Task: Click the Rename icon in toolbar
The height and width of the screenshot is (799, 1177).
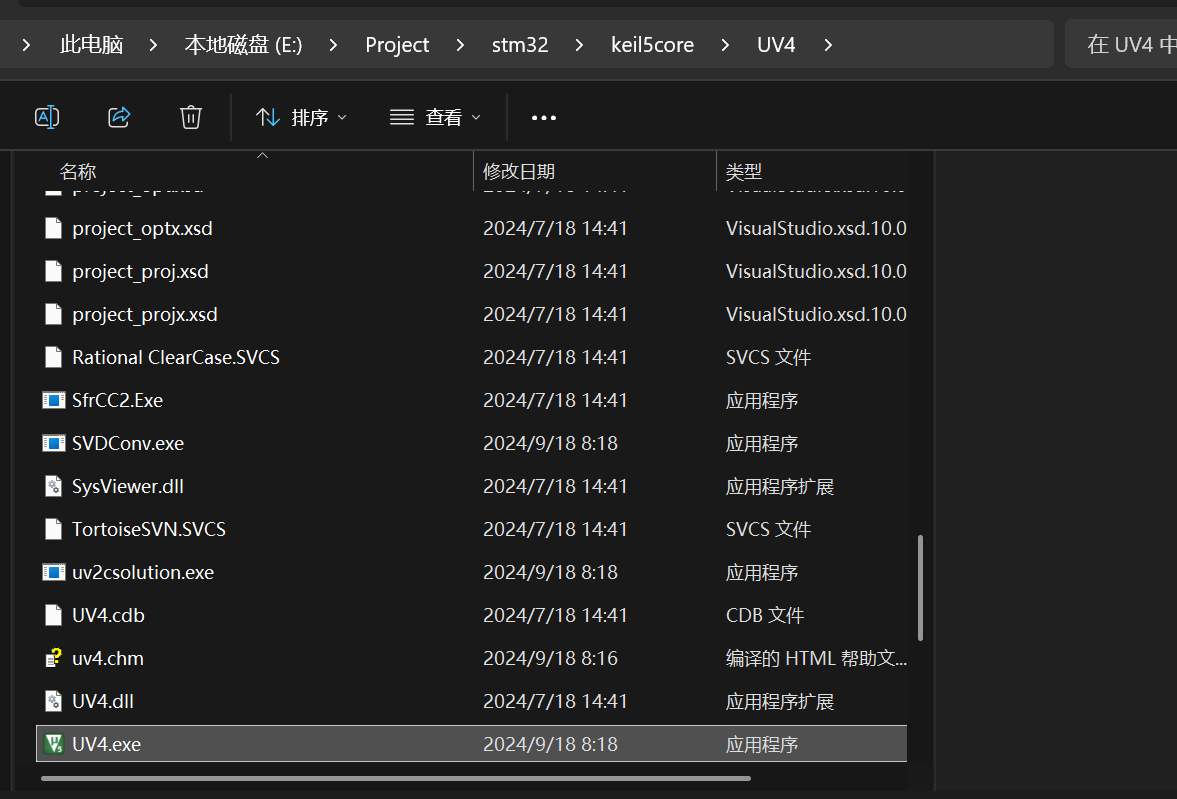Action: pos(47,117)
